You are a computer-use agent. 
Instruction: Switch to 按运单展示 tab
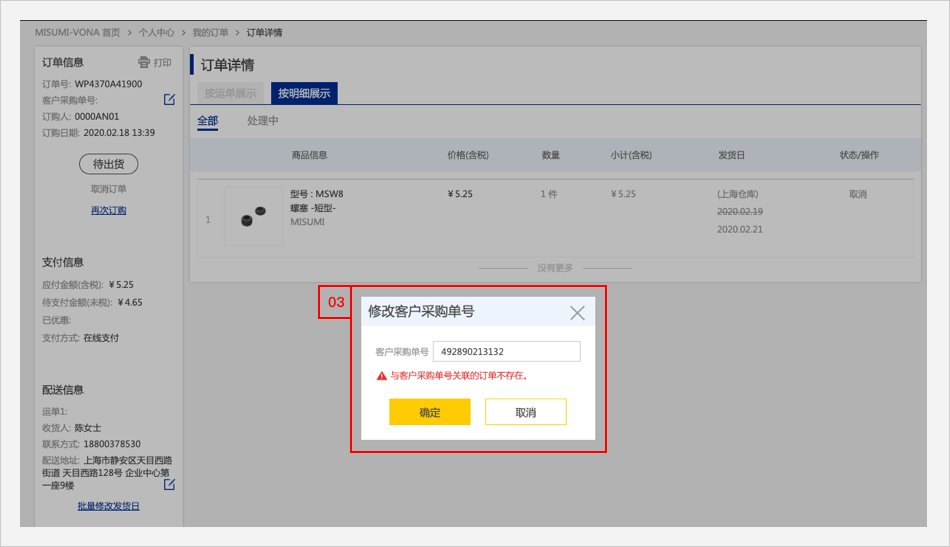click(x=230, y=93)
